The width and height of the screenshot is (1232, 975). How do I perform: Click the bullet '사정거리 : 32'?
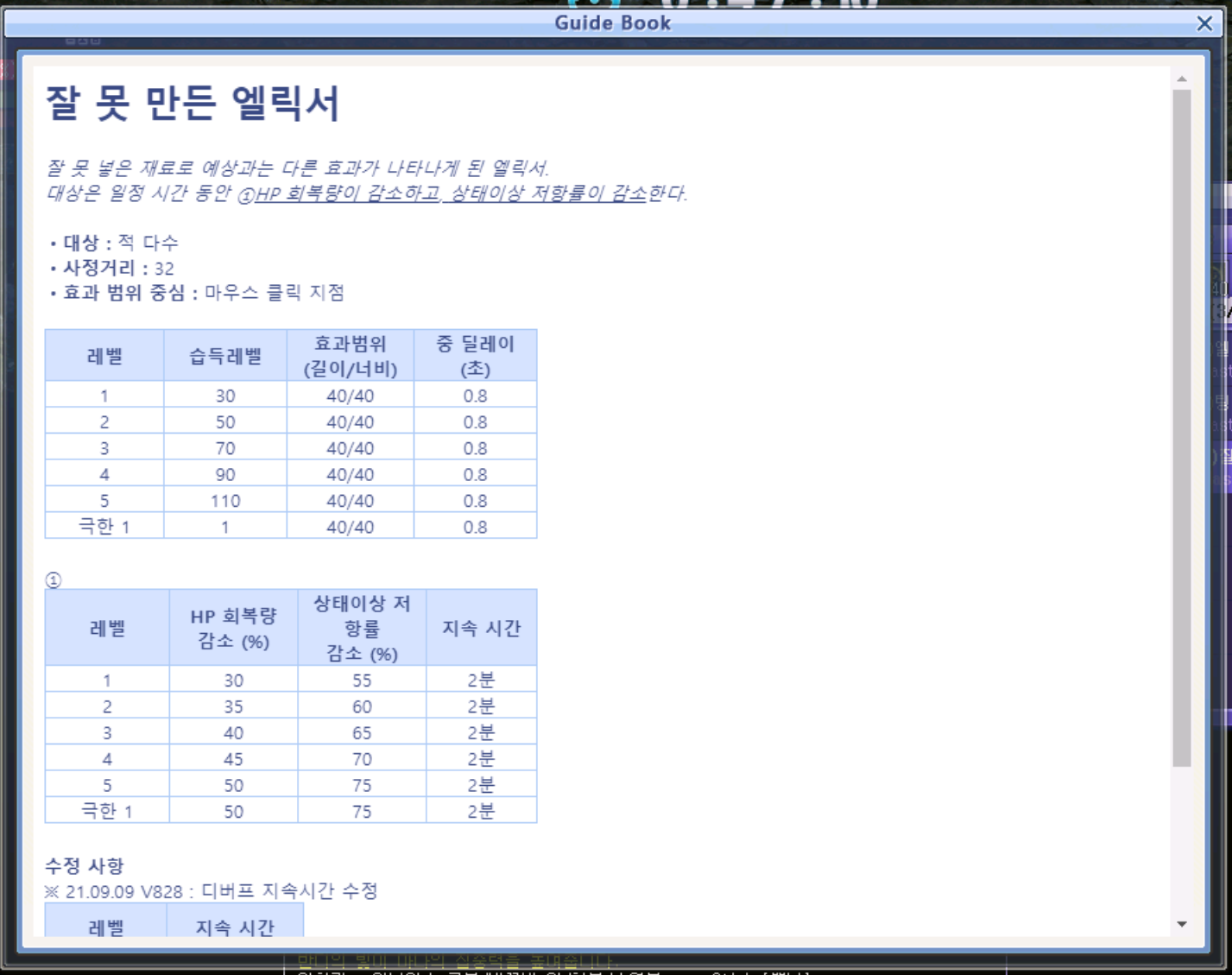(x=111, y=268)
